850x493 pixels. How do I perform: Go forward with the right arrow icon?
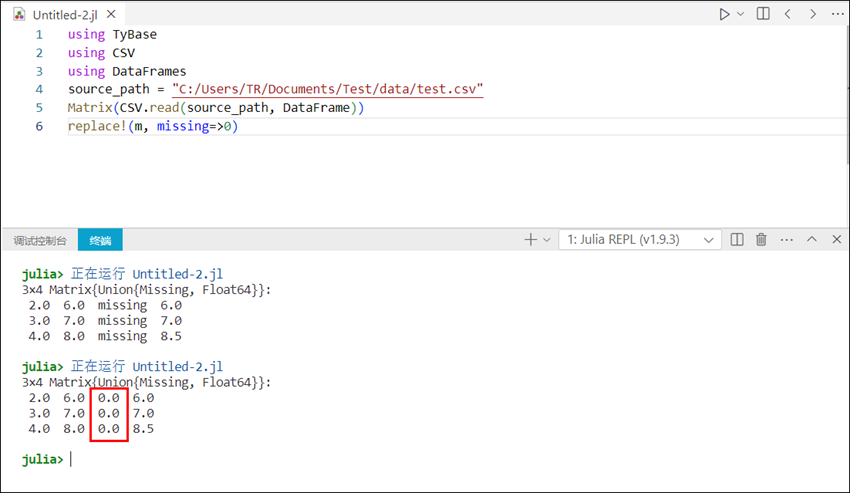813,14
